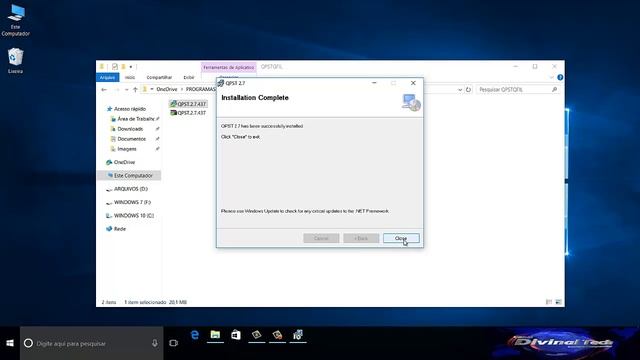This screenshot has height=360, width=640.
Task: Click OneDrive in the address breadcrumb
Action: (167, 89)
